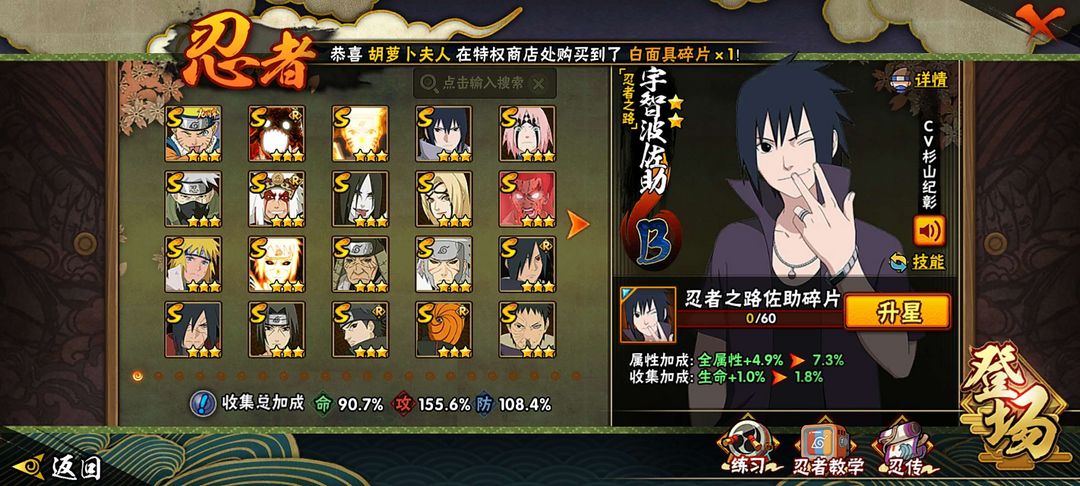Viewport: 1080px width, 486px height.
Task: Focus the 点击输入搜索 search field
Action: point(484,83)
